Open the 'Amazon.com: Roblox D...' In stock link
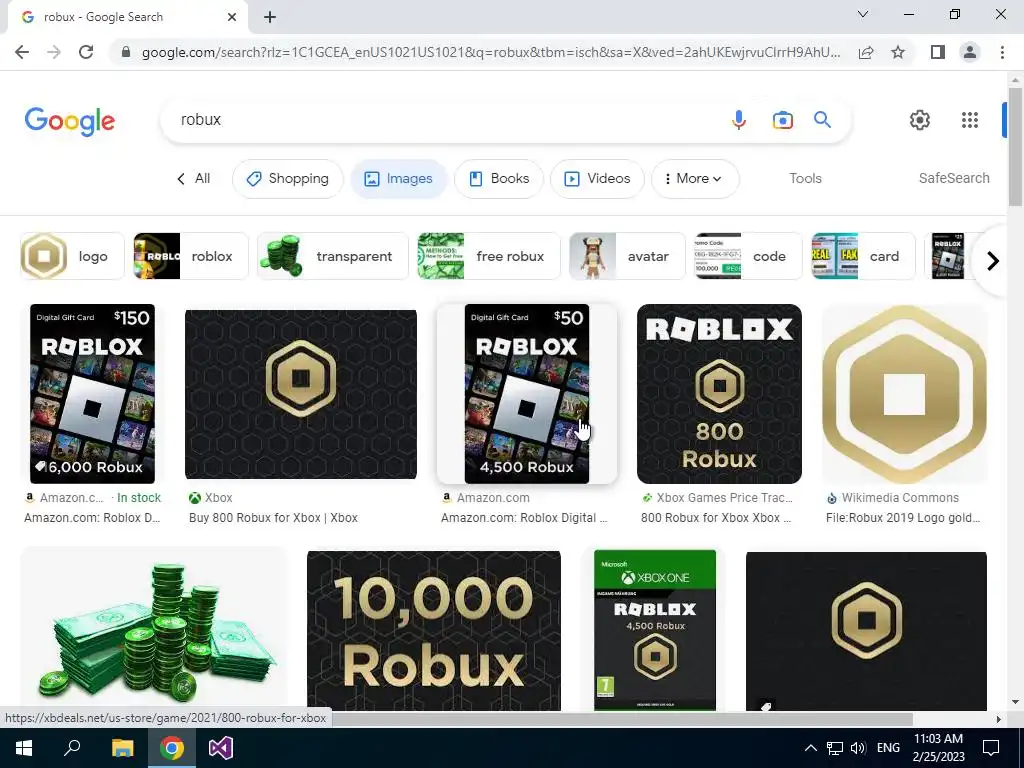 [92, 518]
